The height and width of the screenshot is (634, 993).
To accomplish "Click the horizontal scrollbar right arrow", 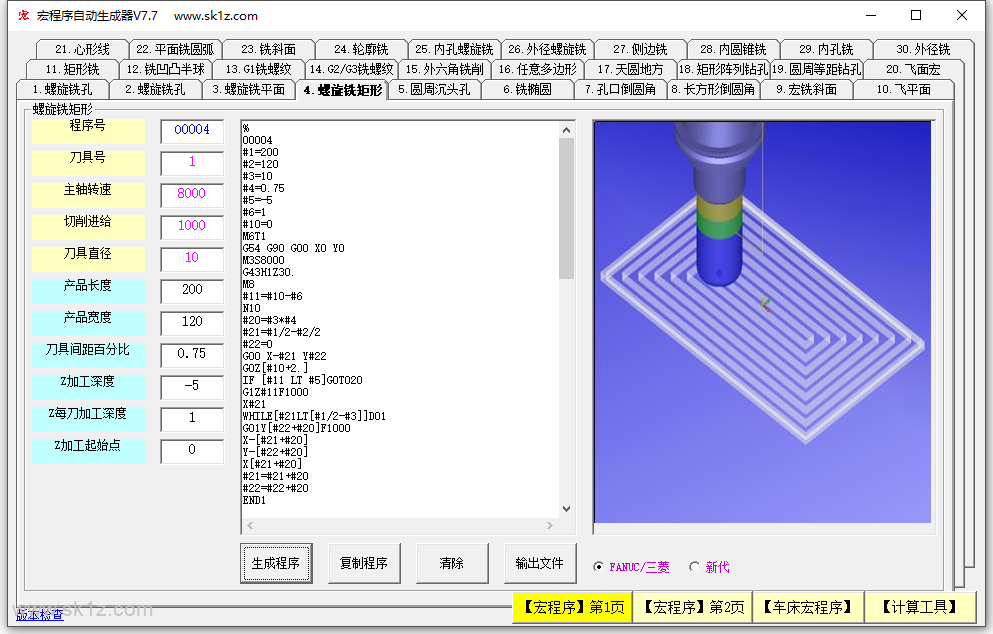I will pyautogui.click(x=550, y=526).
